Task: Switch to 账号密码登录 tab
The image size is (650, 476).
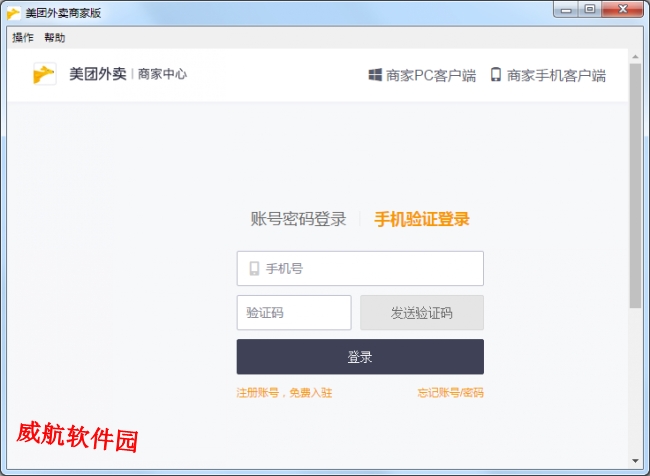Action: pos(298,219)
